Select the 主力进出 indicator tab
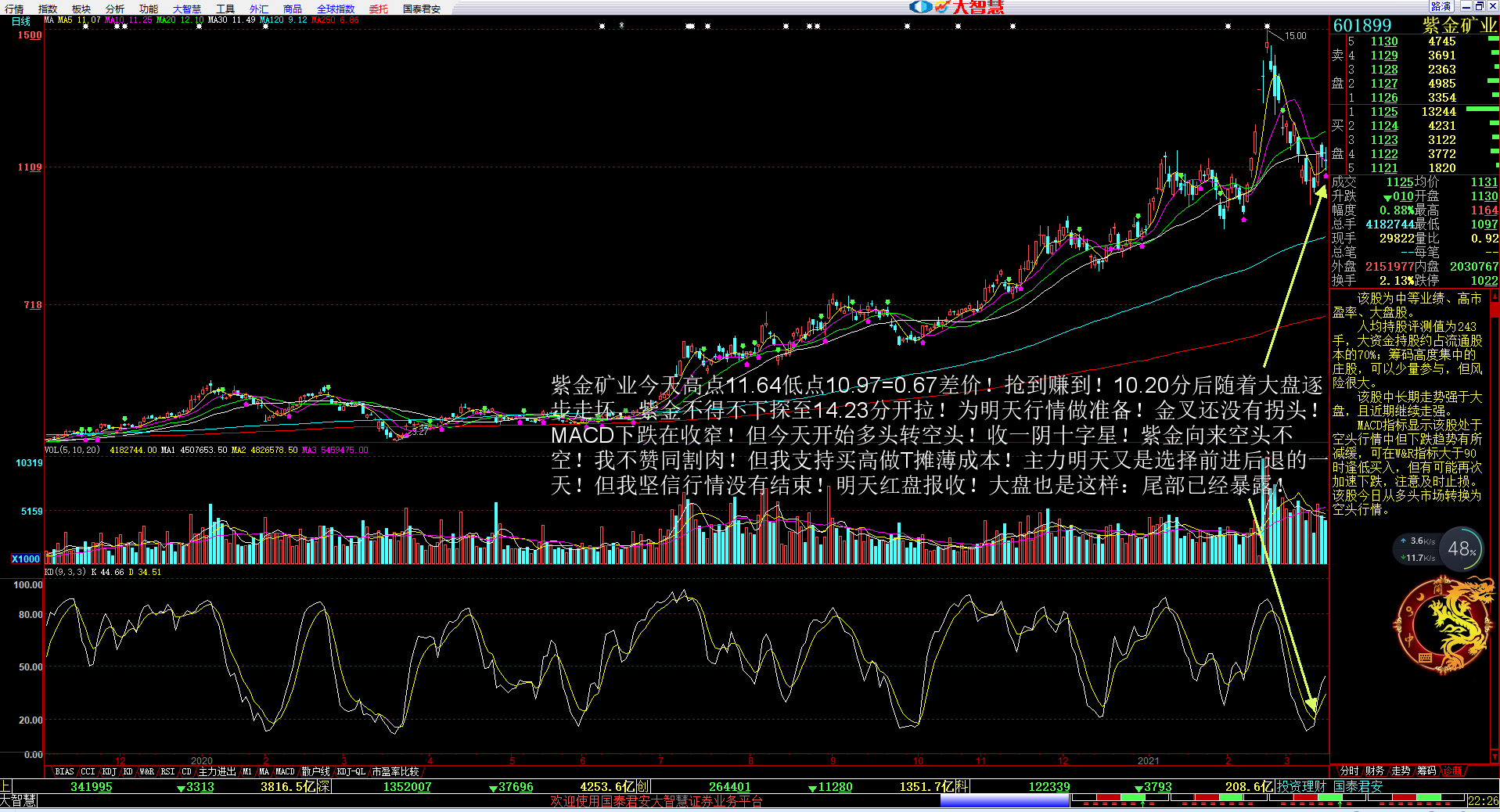1500x812 pixels. [217, 771]
